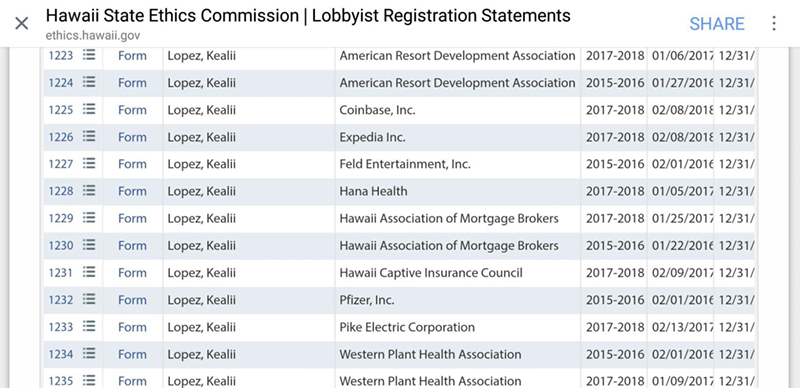This screenshot has height=388, width=800.
Task: Open Form link for Pike Electric Corporation
Action: click(132, 327)
